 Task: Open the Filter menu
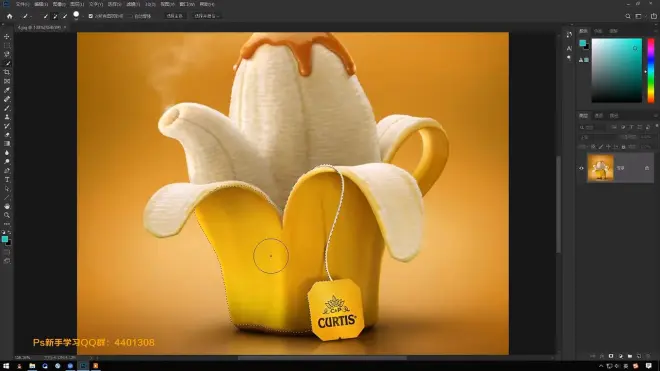point(133,4)
